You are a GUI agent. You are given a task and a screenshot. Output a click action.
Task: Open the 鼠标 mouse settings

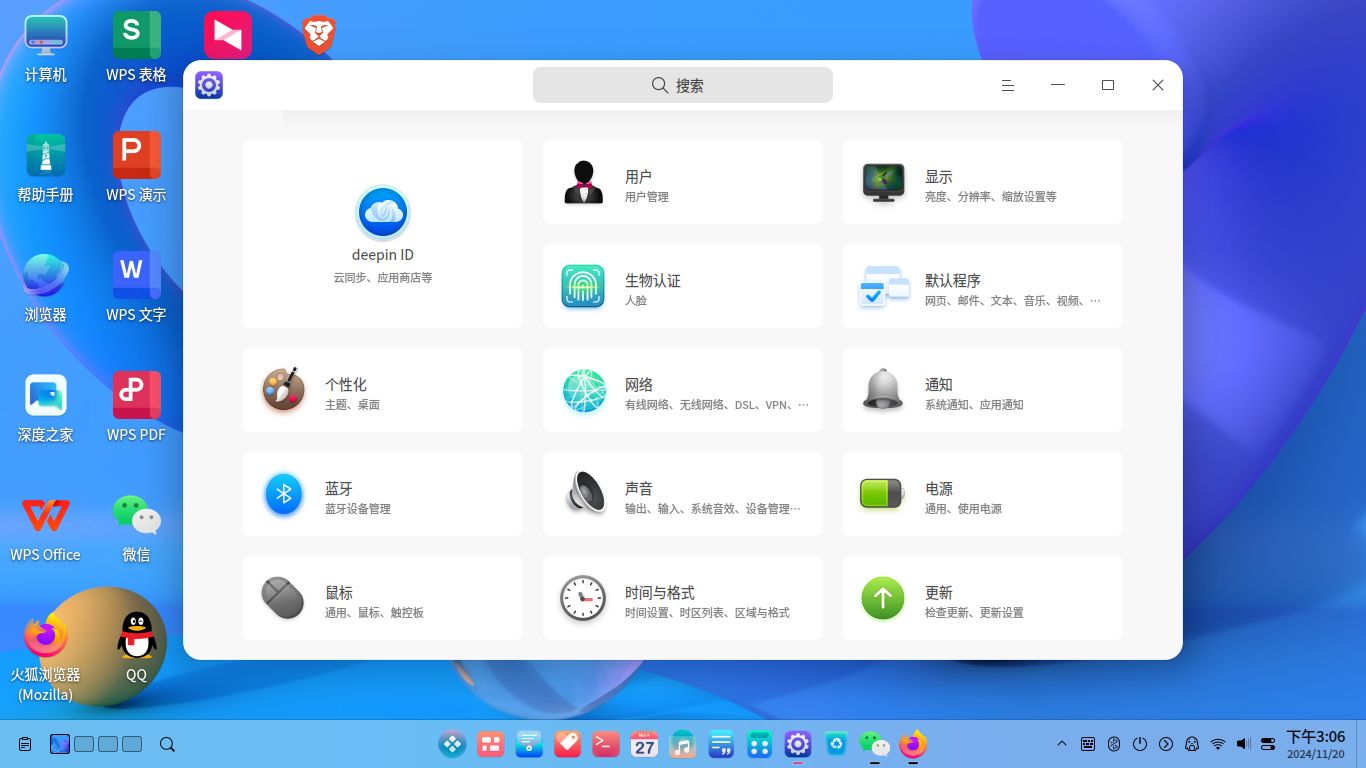tap(382, 598)
